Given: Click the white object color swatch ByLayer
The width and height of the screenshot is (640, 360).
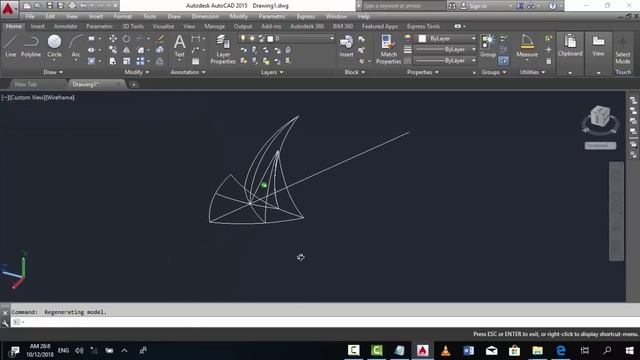Looking at the screenshot, I should pyautogui.click(x=422, y=38).
